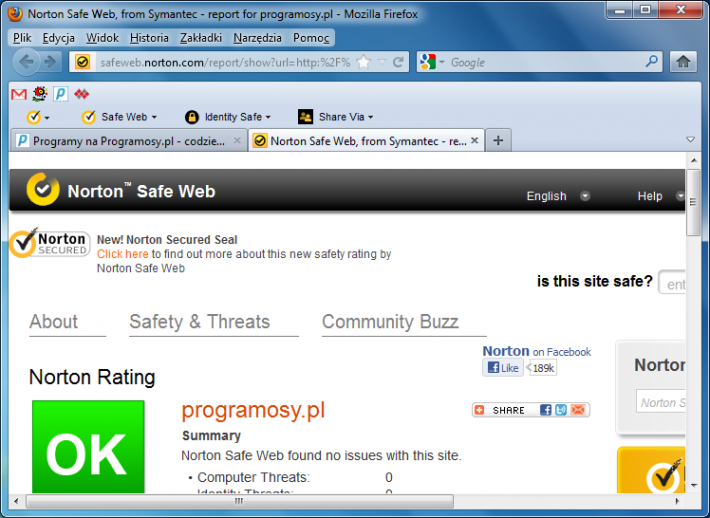List all tabs with the tab strip arrow
The height and width of the screenshot is (518, 710).
coord(690,139)
